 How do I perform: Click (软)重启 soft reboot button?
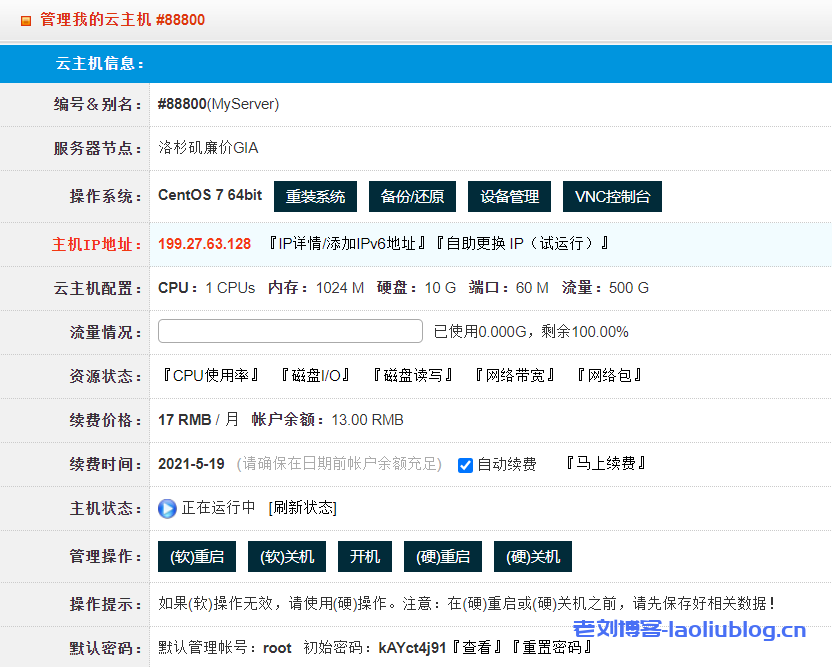[x=196, y=556]
